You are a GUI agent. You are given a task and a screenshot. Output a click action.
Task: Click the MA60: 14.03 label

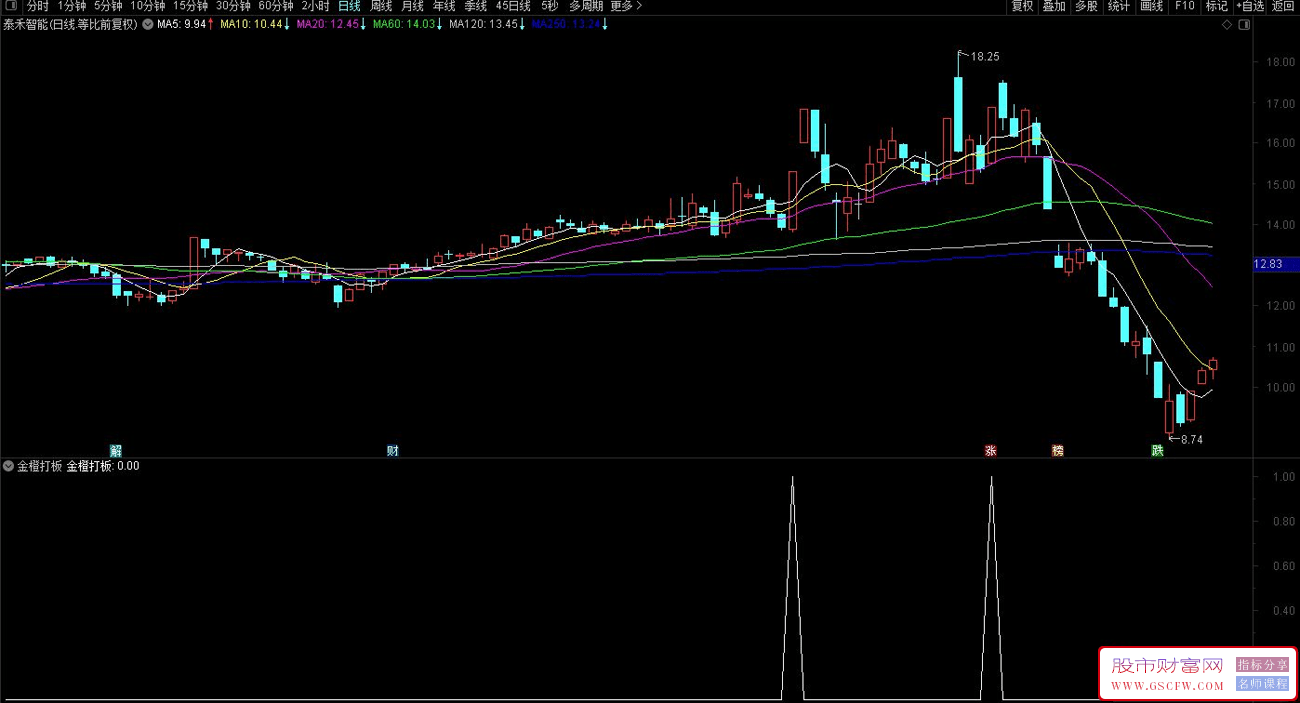pos(408,24)
